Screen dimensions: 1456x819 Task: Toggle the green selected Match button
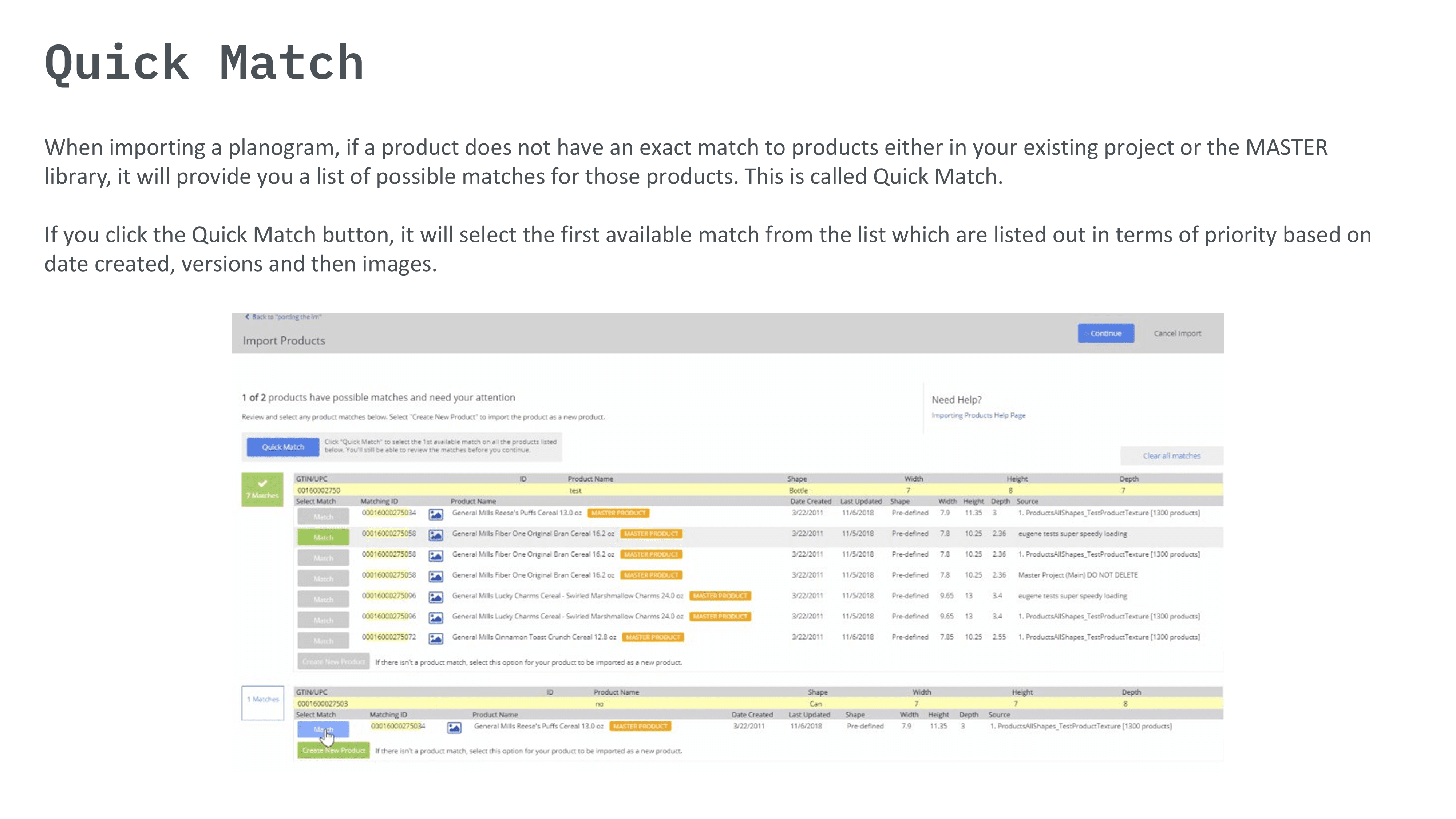click(323, 537)
